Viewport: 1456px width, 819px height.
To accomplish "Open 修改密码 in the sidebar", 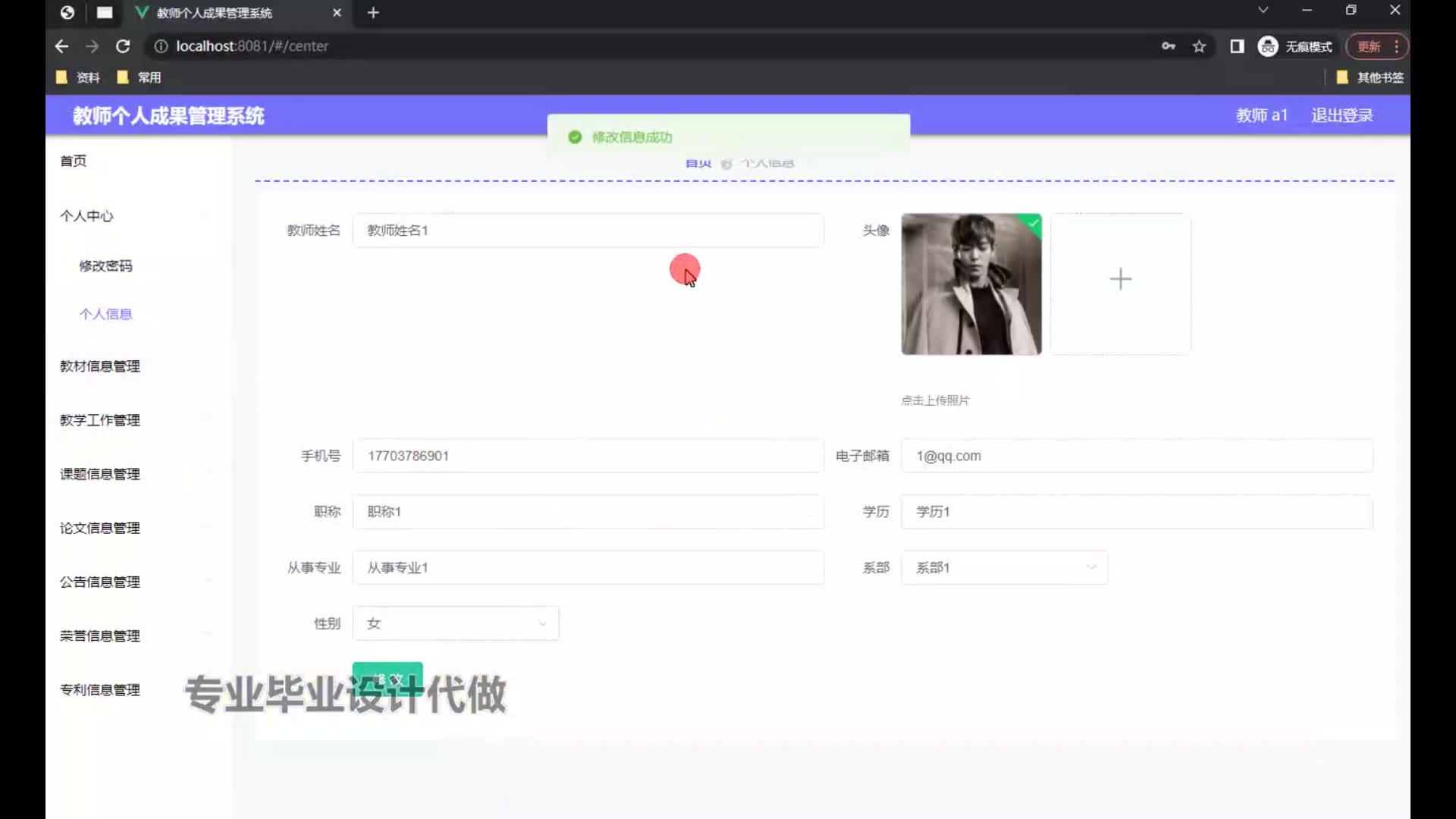I will [105, 266].
